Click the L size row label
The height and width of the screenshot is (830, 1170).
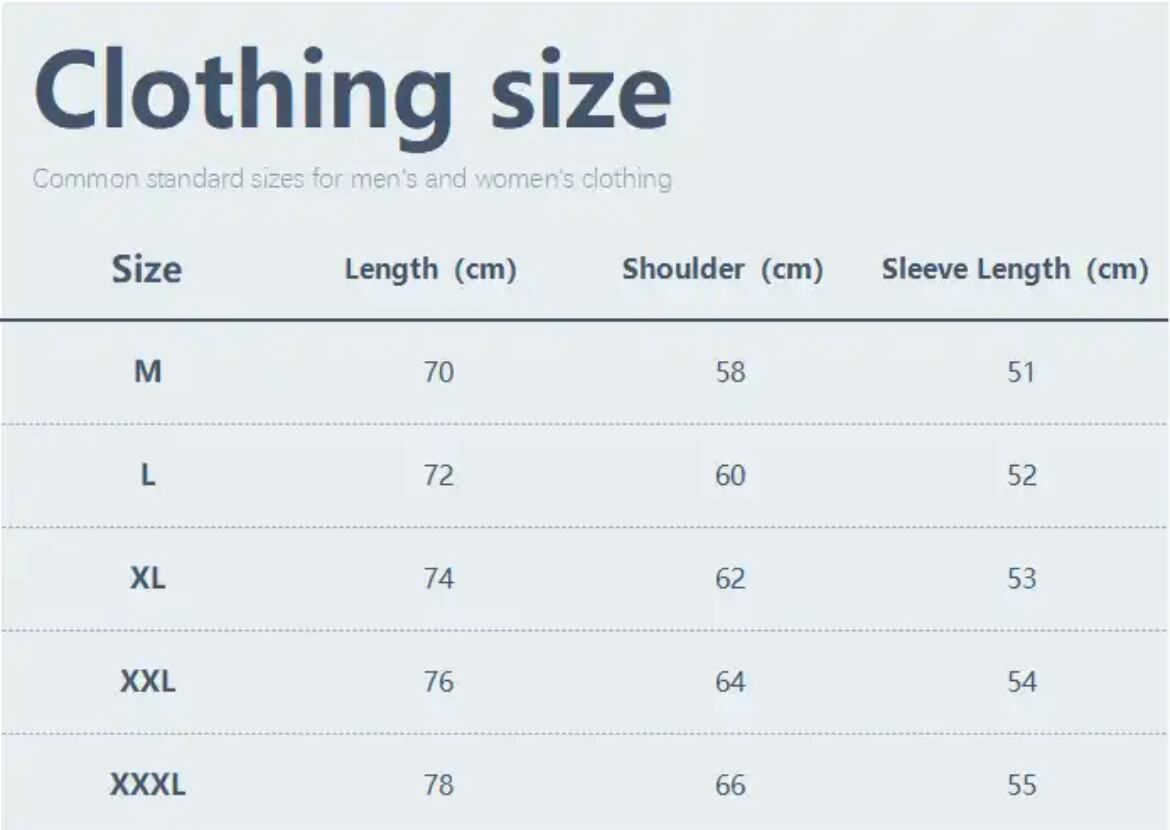pyautogui.click(x=147, y=475)
